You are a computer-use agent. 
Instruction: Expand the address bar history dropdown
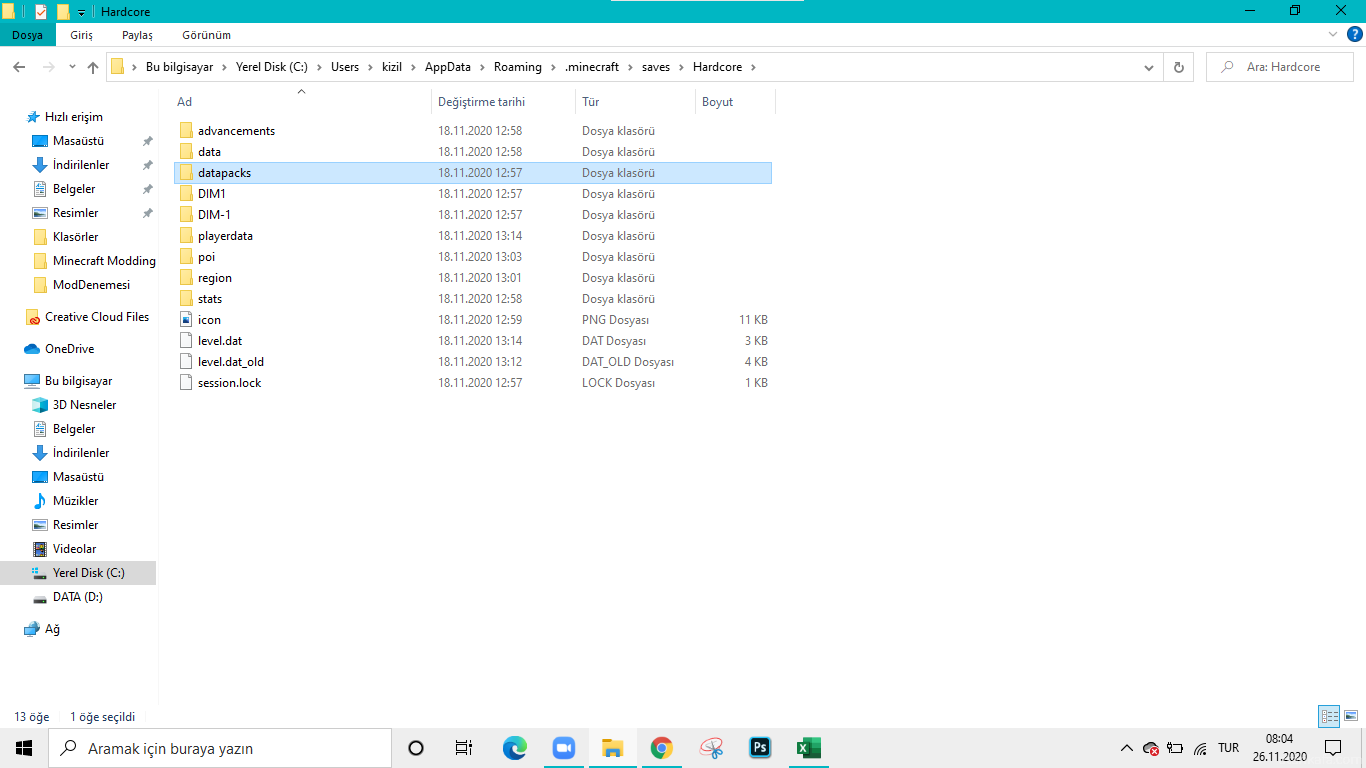pyautogui.click(x=1150, y=67)
